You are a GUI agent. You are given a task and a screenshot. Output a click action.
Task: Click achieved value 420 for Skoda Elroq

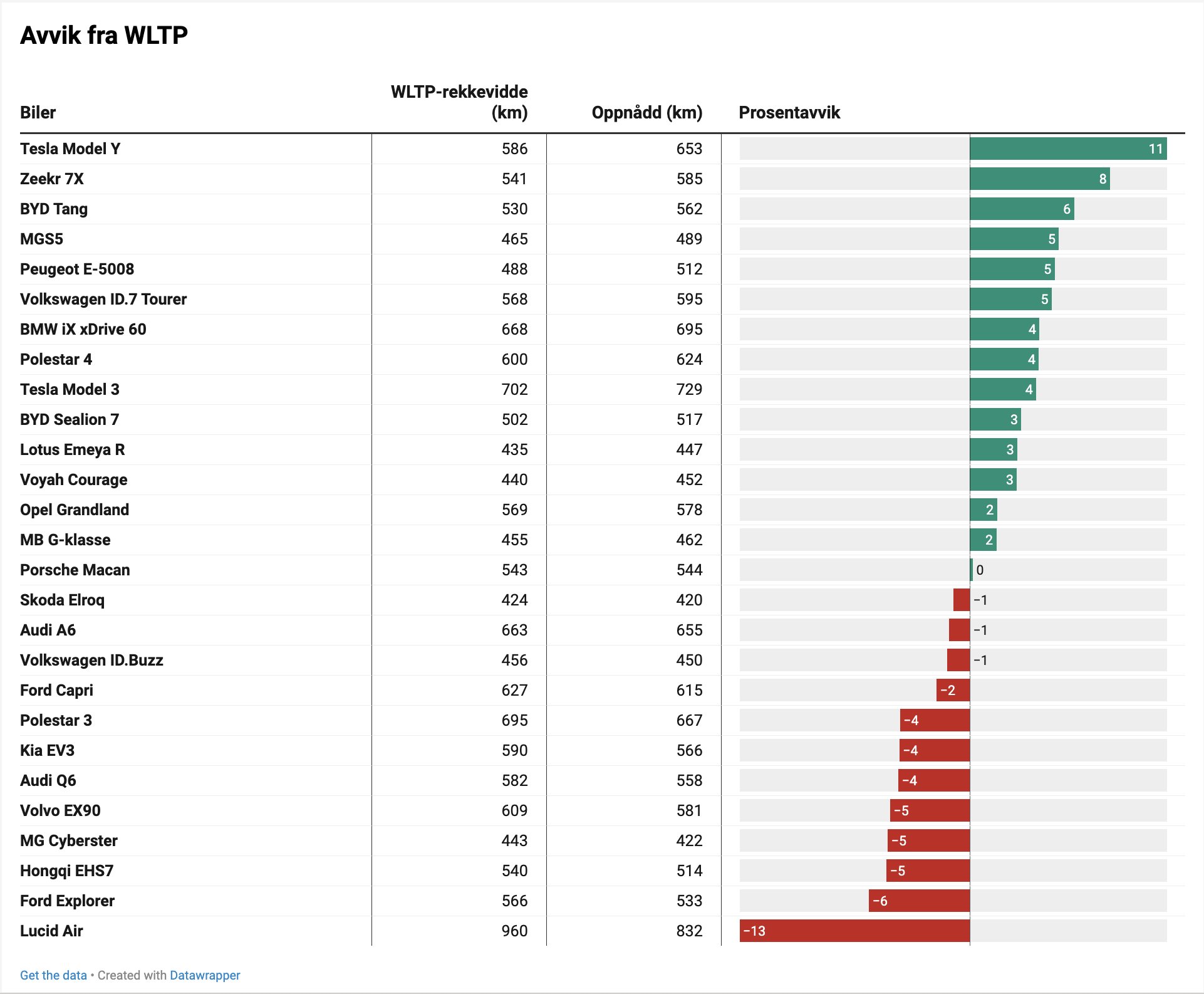coord(689,600)
